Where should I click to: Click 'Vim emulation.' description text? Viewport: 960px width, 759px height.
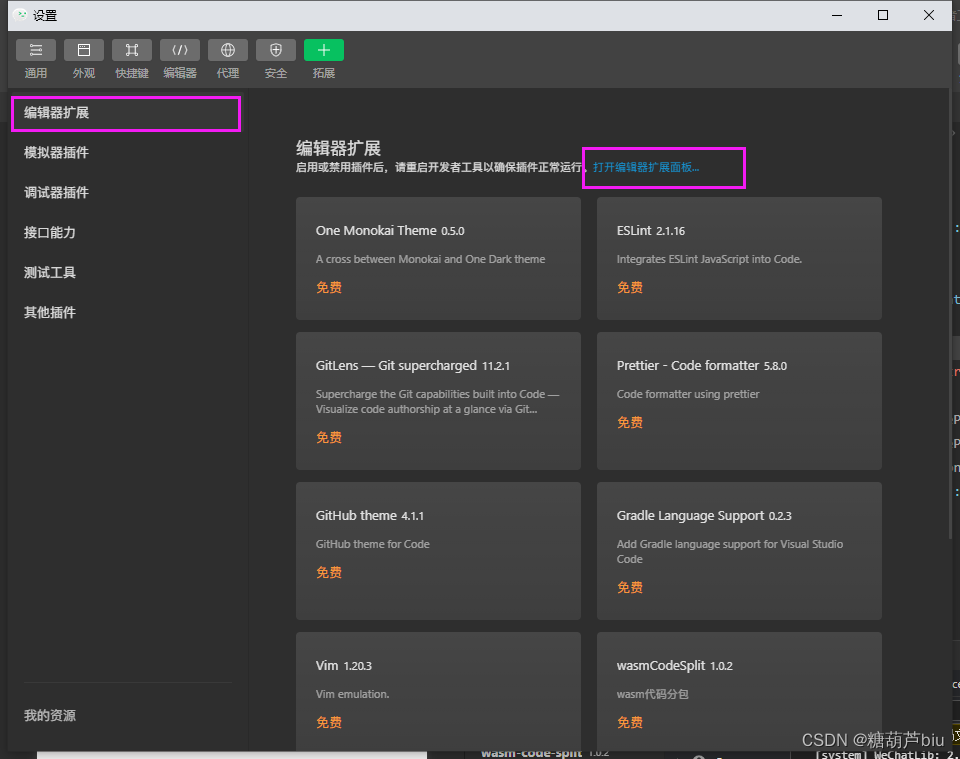(x=353, y=694)
